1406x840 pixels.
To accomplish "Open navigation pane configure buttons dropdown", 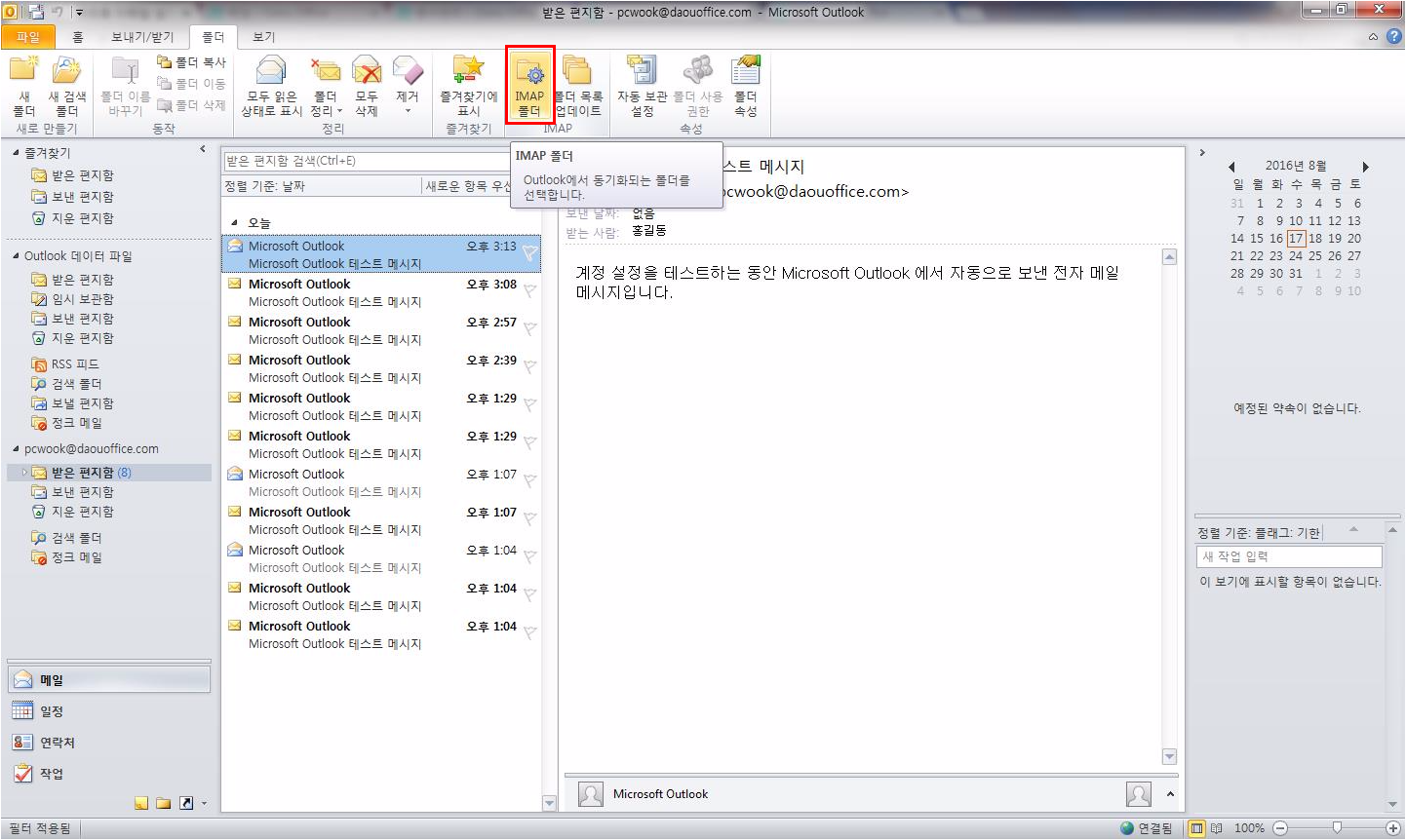I will click(x=204, y=804).
